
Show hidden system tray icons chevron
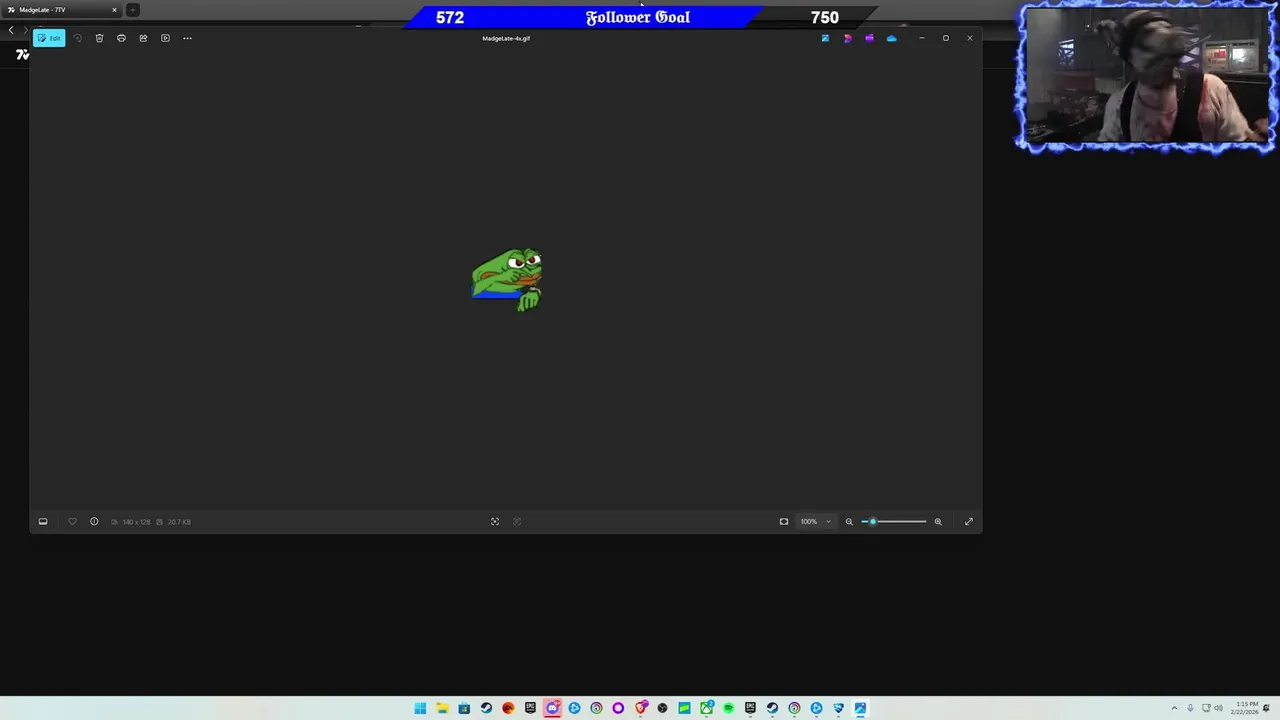[x=1174, y=708]
